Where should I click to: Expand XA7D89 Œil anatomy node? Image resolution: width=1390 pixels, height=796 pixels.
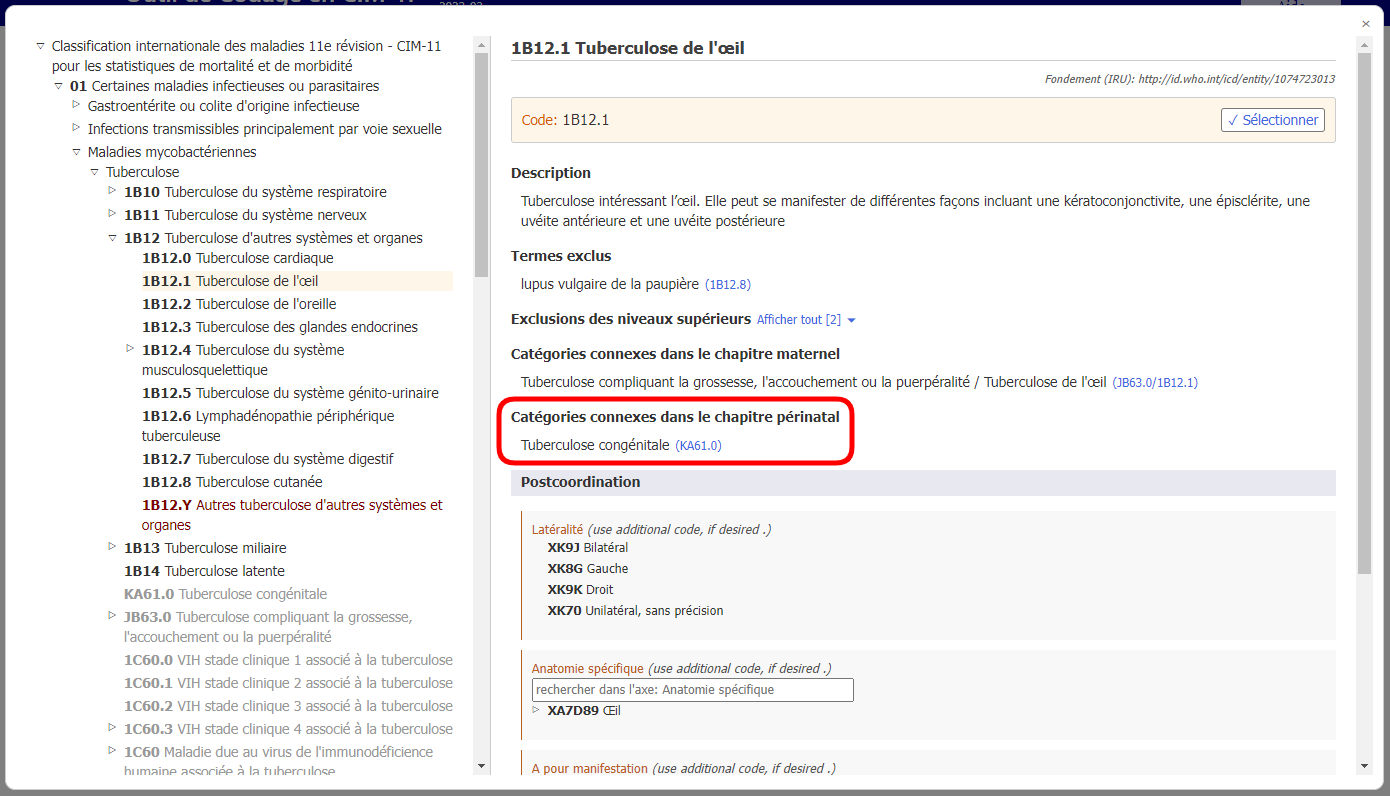pos(536,709)
